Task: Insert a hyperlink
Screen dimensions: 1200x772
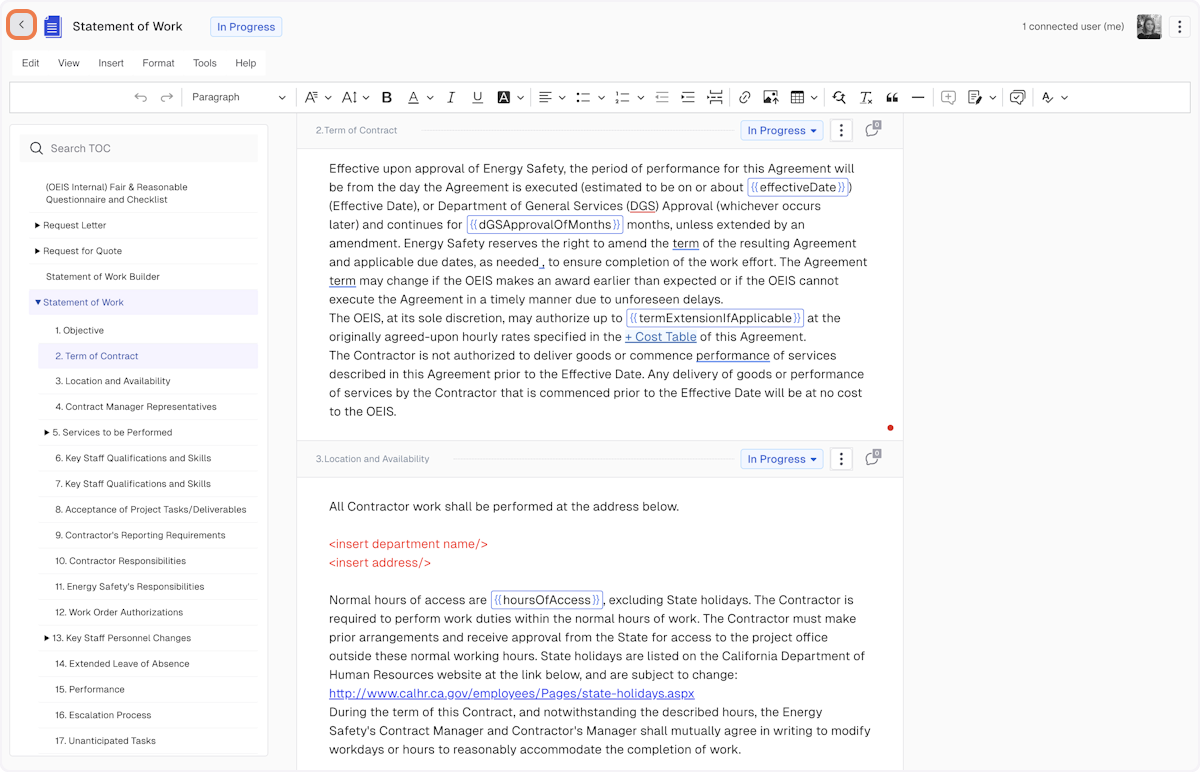Action: pyautogui.click(x=744, y=97)
